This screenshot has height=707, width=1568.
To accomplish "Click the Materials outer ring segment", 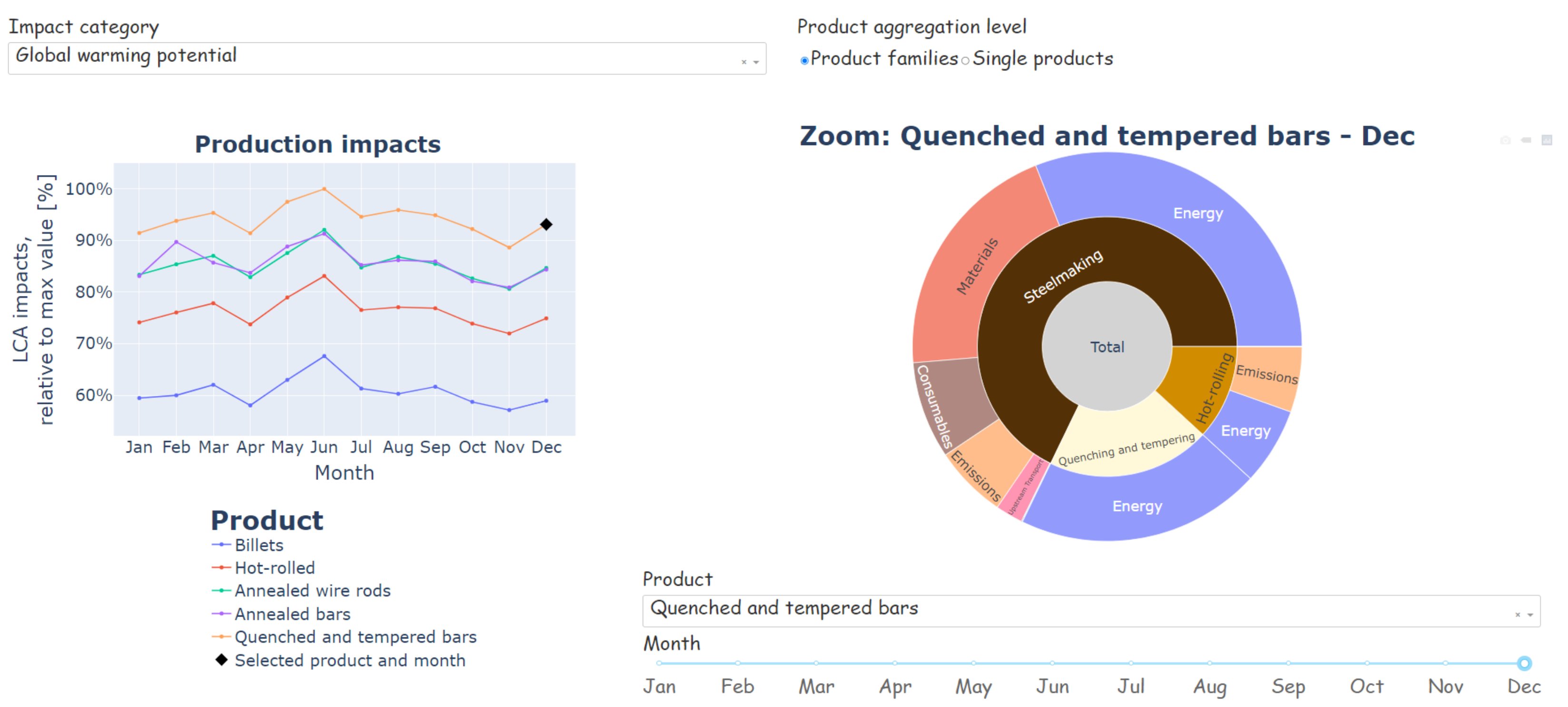I will 978,266.
